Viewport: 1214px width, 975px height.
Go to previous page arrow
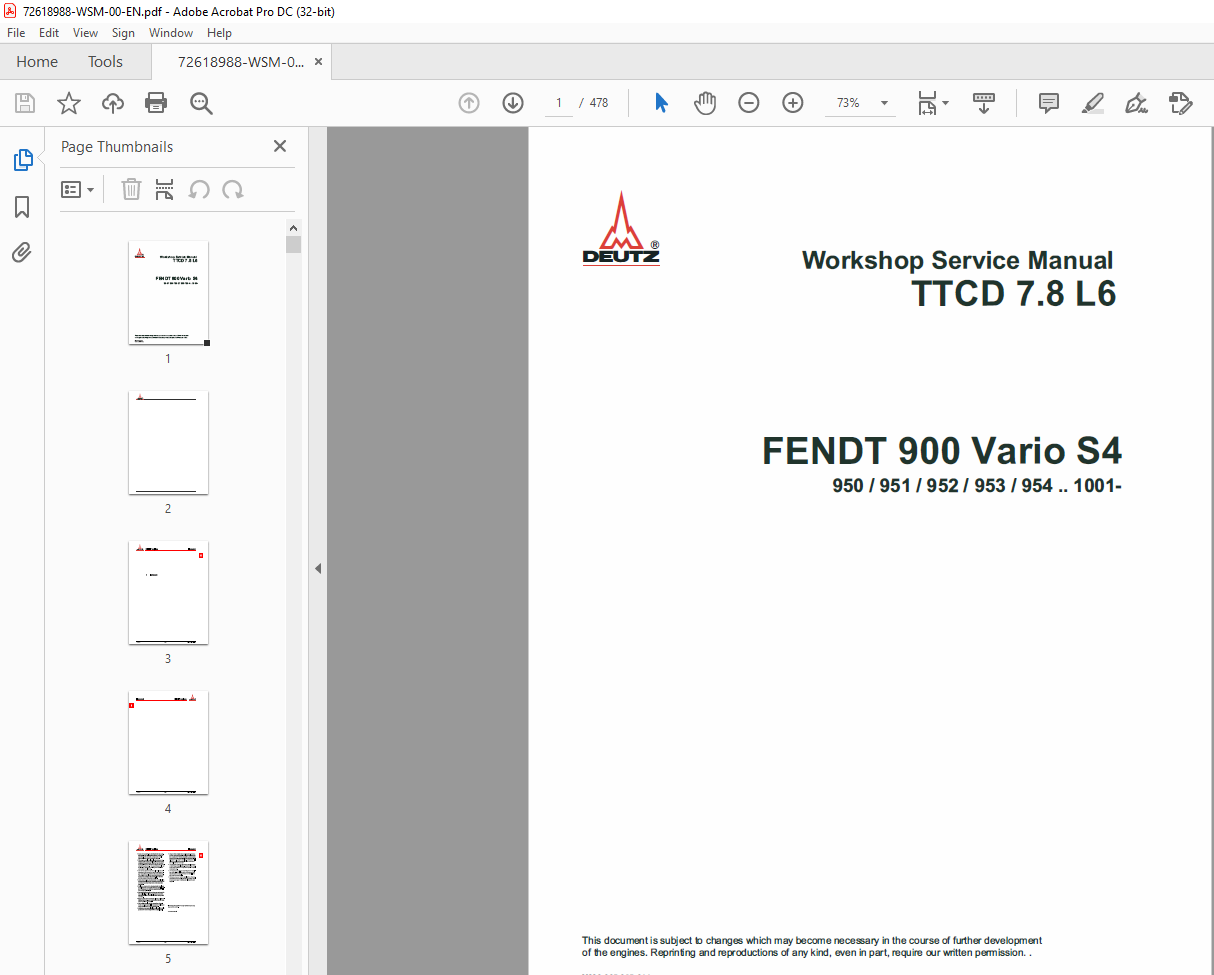[x=469, y=103]
